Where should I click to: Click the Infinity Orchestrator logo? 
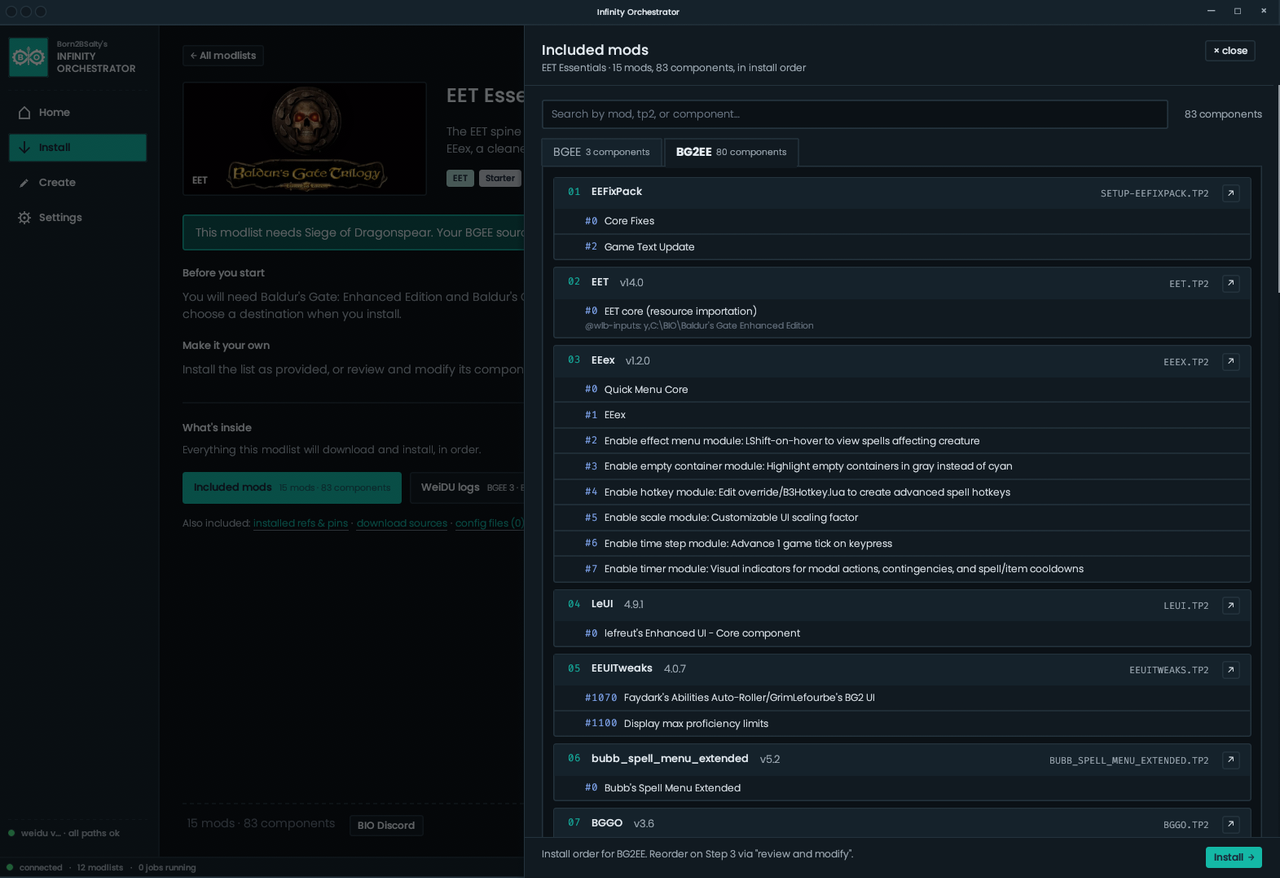pos(28,57)
